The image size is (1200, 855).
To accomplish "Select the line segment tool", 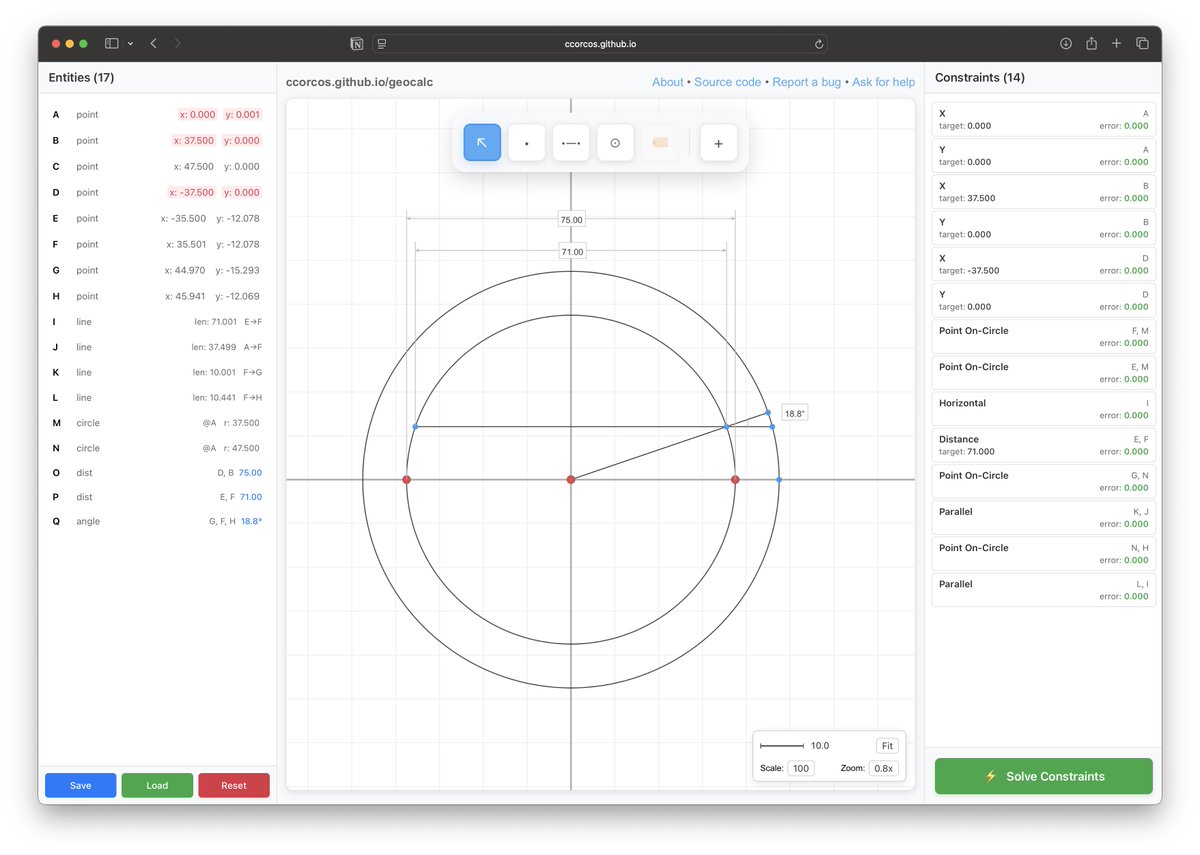I will [x=571, y=143].
